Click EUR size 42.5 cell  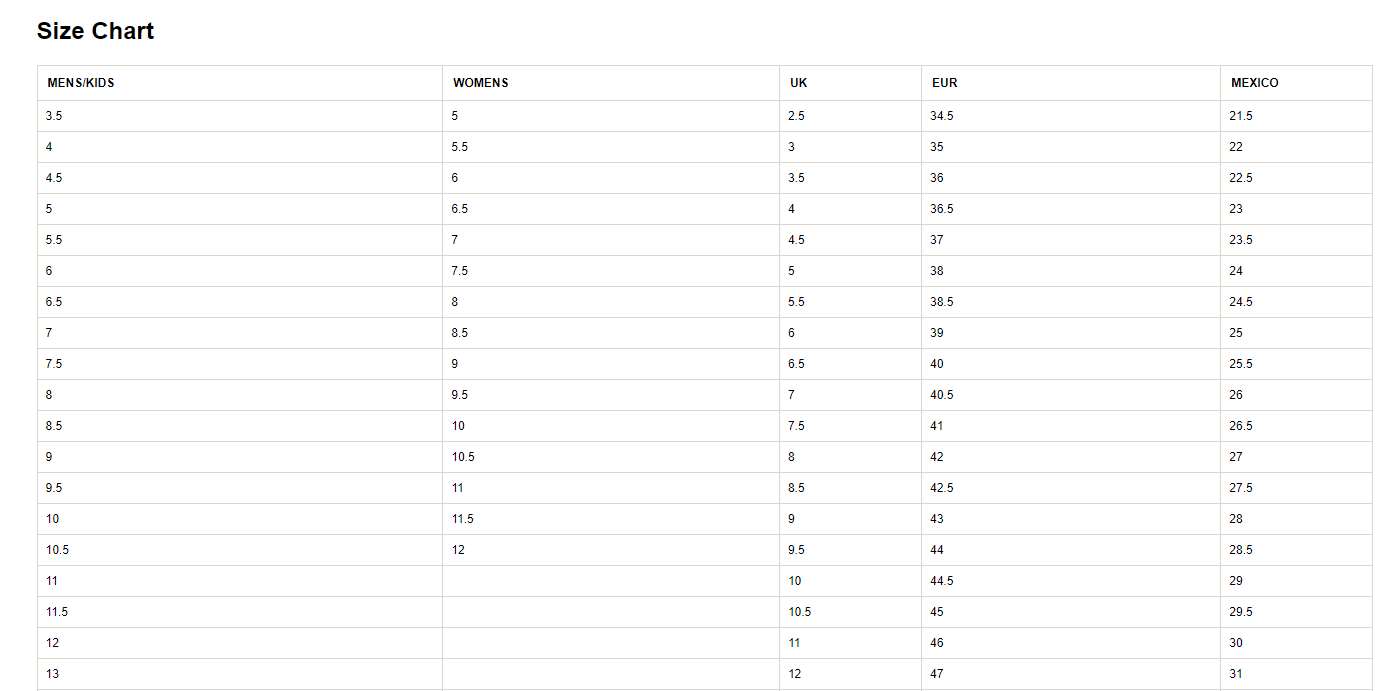tap(942, 488)
